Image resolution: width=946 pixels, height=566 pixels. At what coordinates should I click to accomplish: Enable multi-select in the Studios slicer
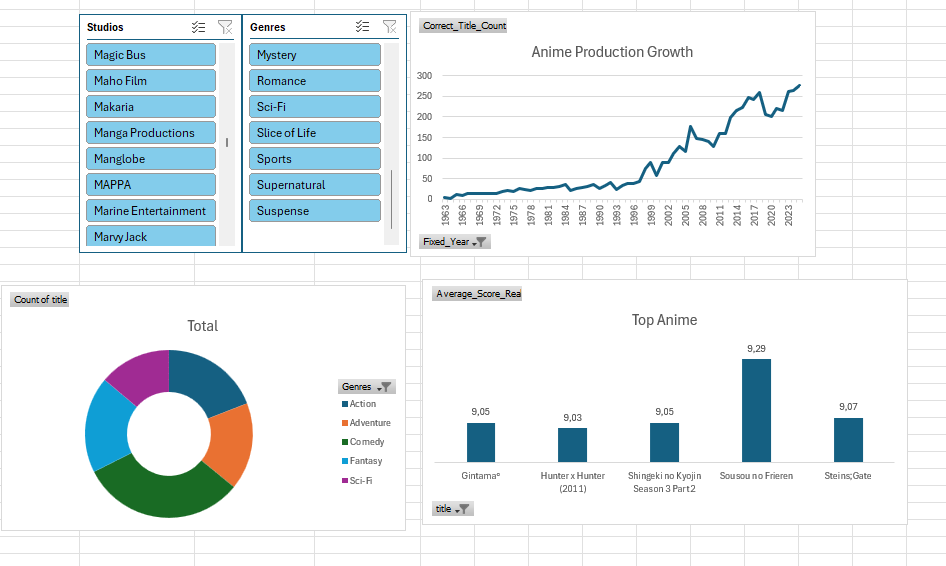click(x=199, y=28)
